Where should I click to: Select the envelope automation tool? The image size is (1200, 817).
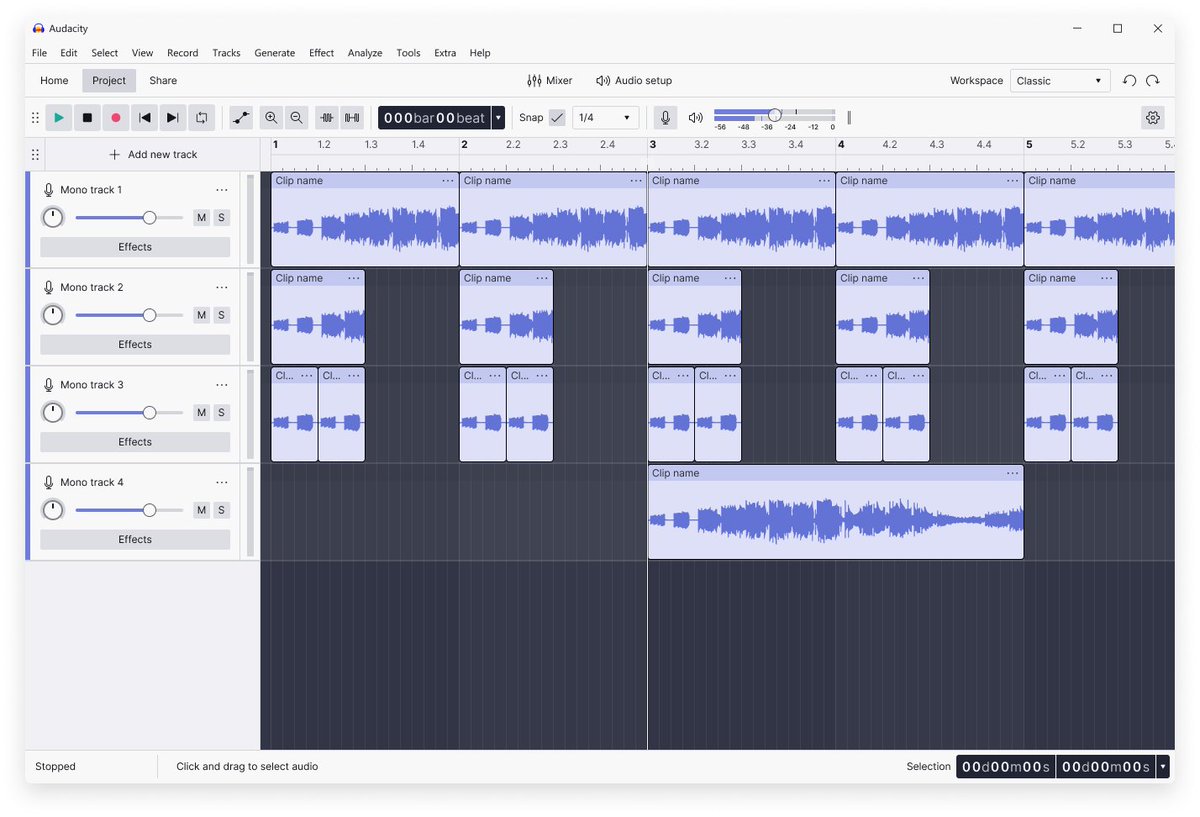pyautogui.click(x=241, y=118)
